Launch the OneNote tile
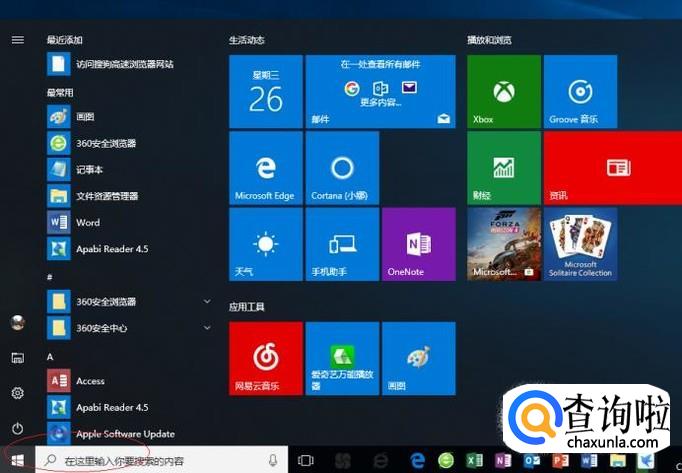Screen dimensions: 682x473 coord(418,244)
